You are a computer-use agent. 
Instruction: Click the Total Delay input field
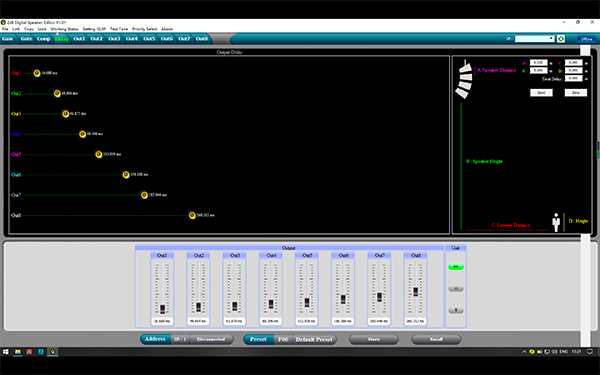click(574, 78)
